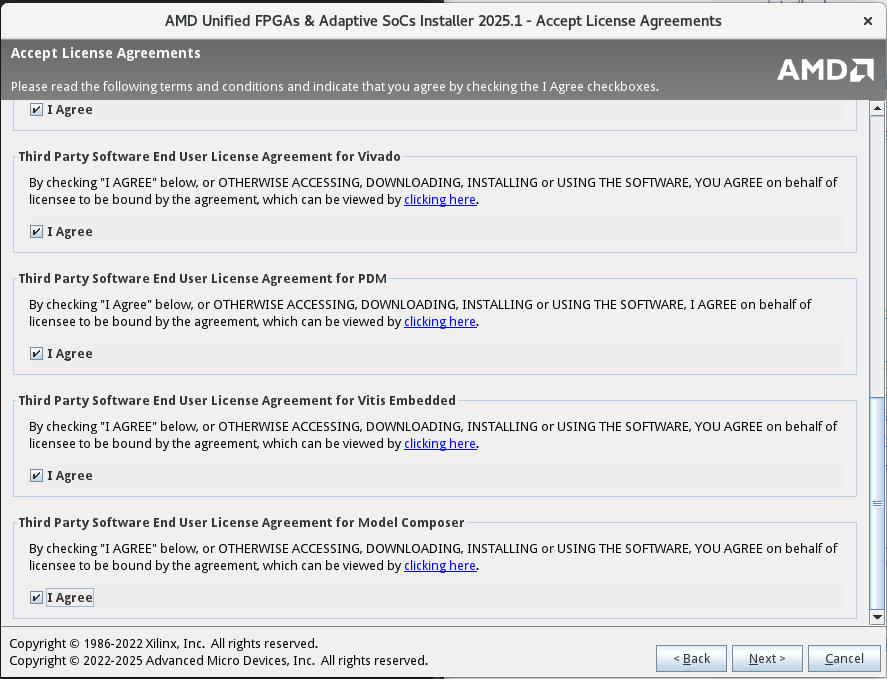Go back with the Back button

[691, 658]
